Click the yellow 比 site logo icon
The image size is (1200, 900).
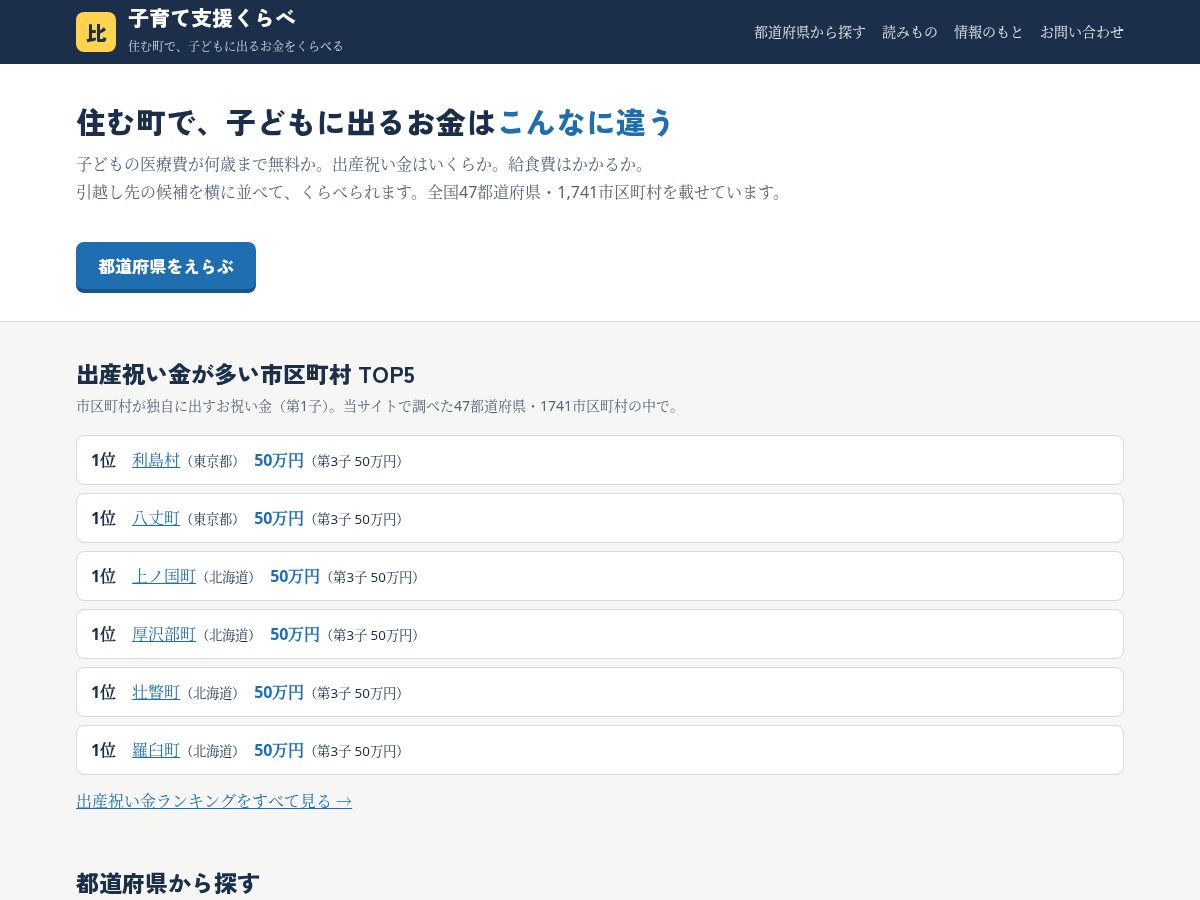click(96, 32)
